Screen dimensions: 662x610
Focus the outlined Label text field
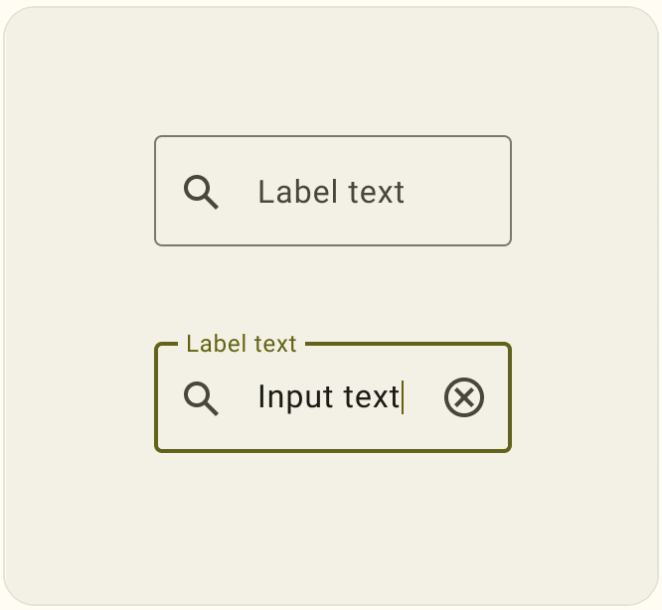click(x=332, y=191)
